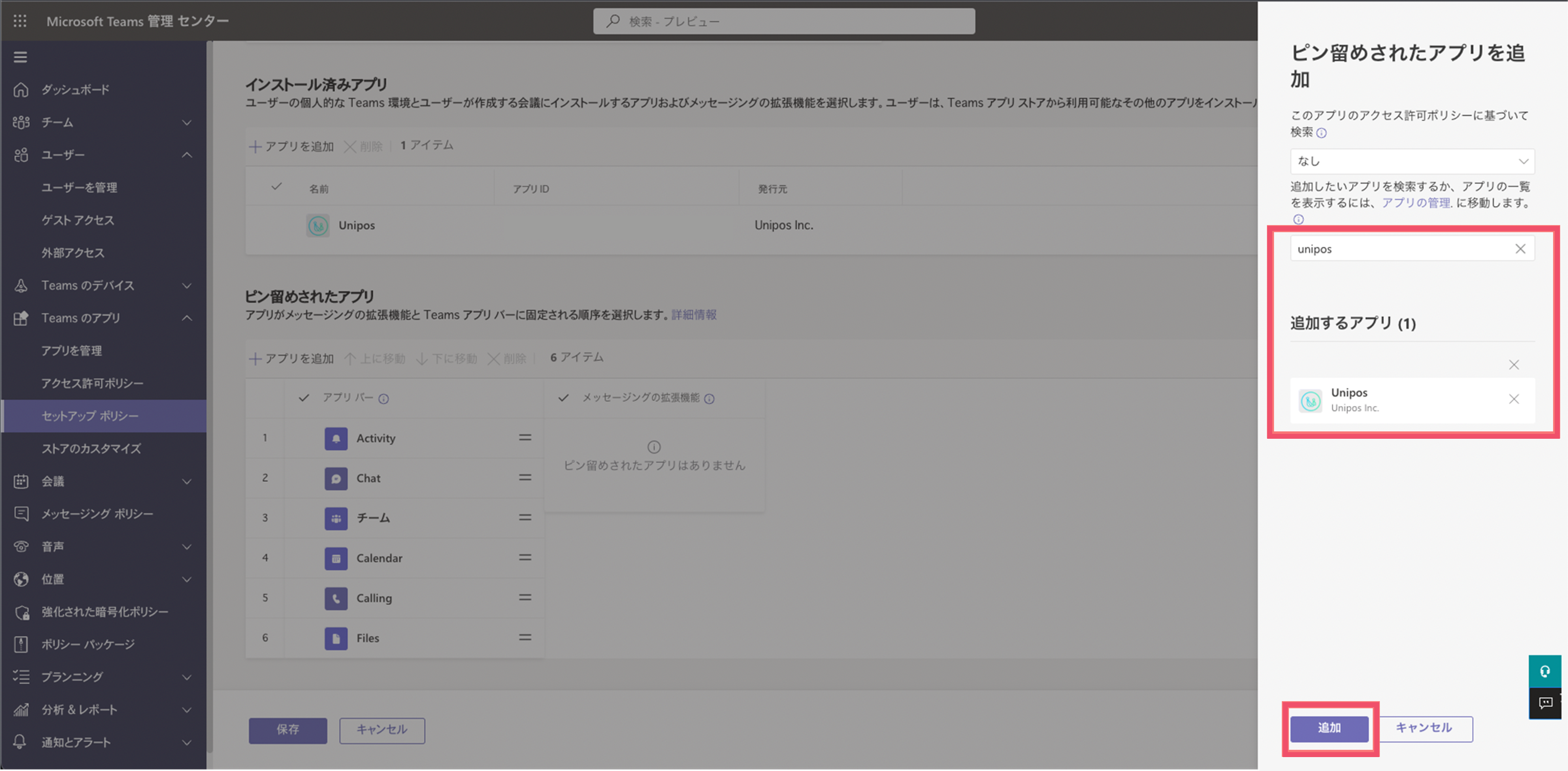Toggle the アプリ バー column checkmark

(x=304, y=398)
